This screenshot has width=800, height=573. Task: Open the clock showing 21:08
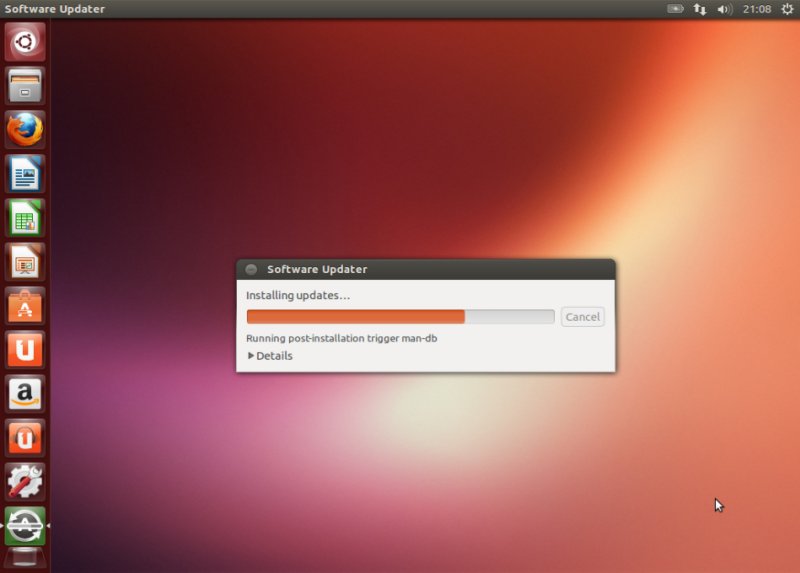coord(757,9)
